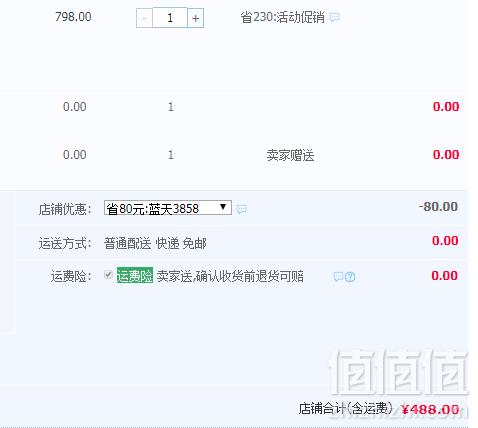Focus the quantity input field showing 1
478x428 pixels.
pyautogui.click(x=170, y=18)
